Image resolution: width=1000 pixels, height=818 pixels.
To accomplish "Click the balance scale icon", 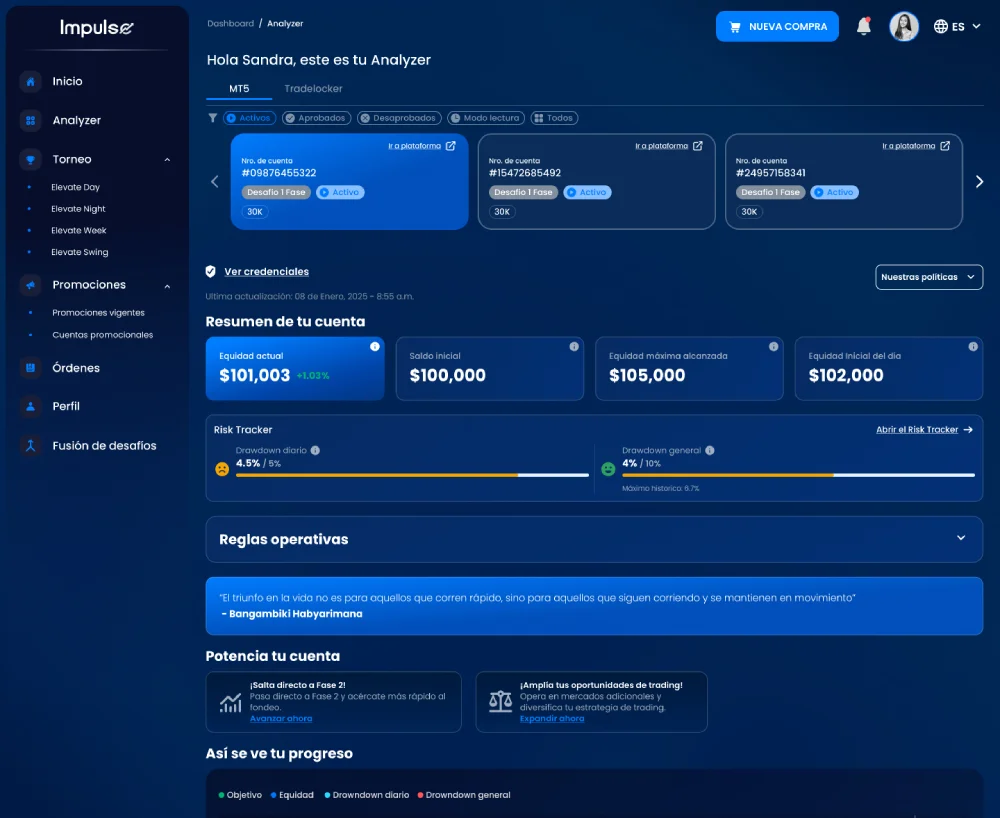I will click(x=501, y=702).
